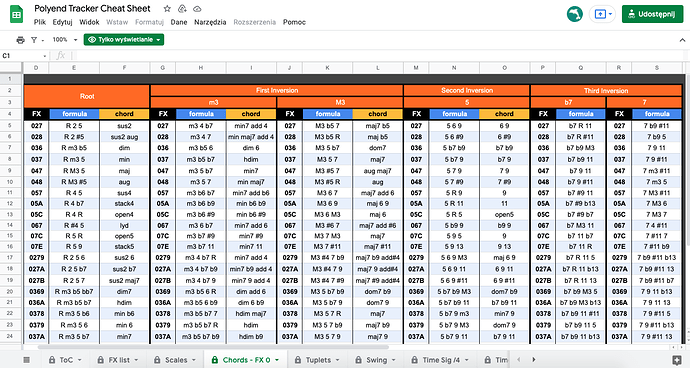
Task: Open the Dane menu
Action: (179, 22)
